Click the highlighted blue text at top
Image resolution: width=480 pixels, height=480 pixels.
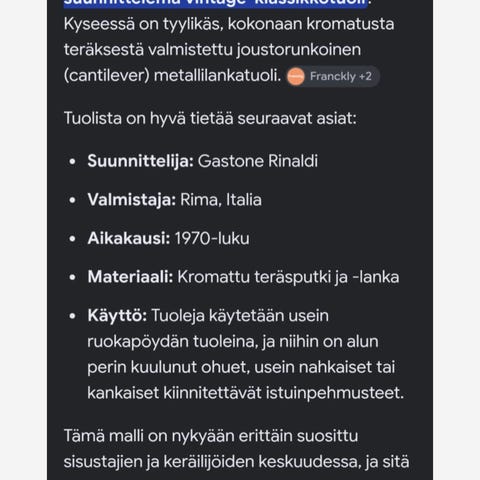pos(215,3)
